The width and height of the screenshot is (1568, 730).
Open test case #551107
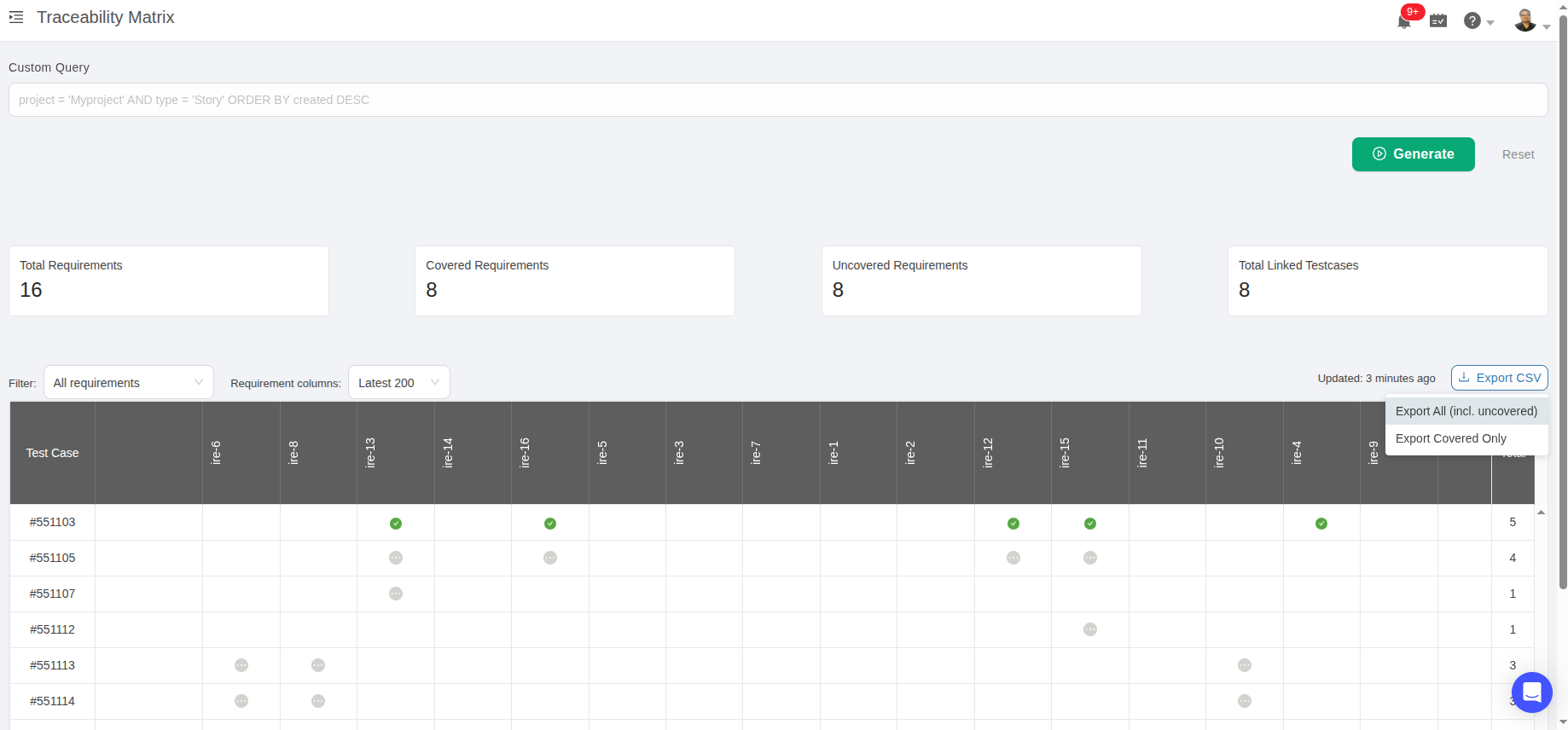point(52,594)
